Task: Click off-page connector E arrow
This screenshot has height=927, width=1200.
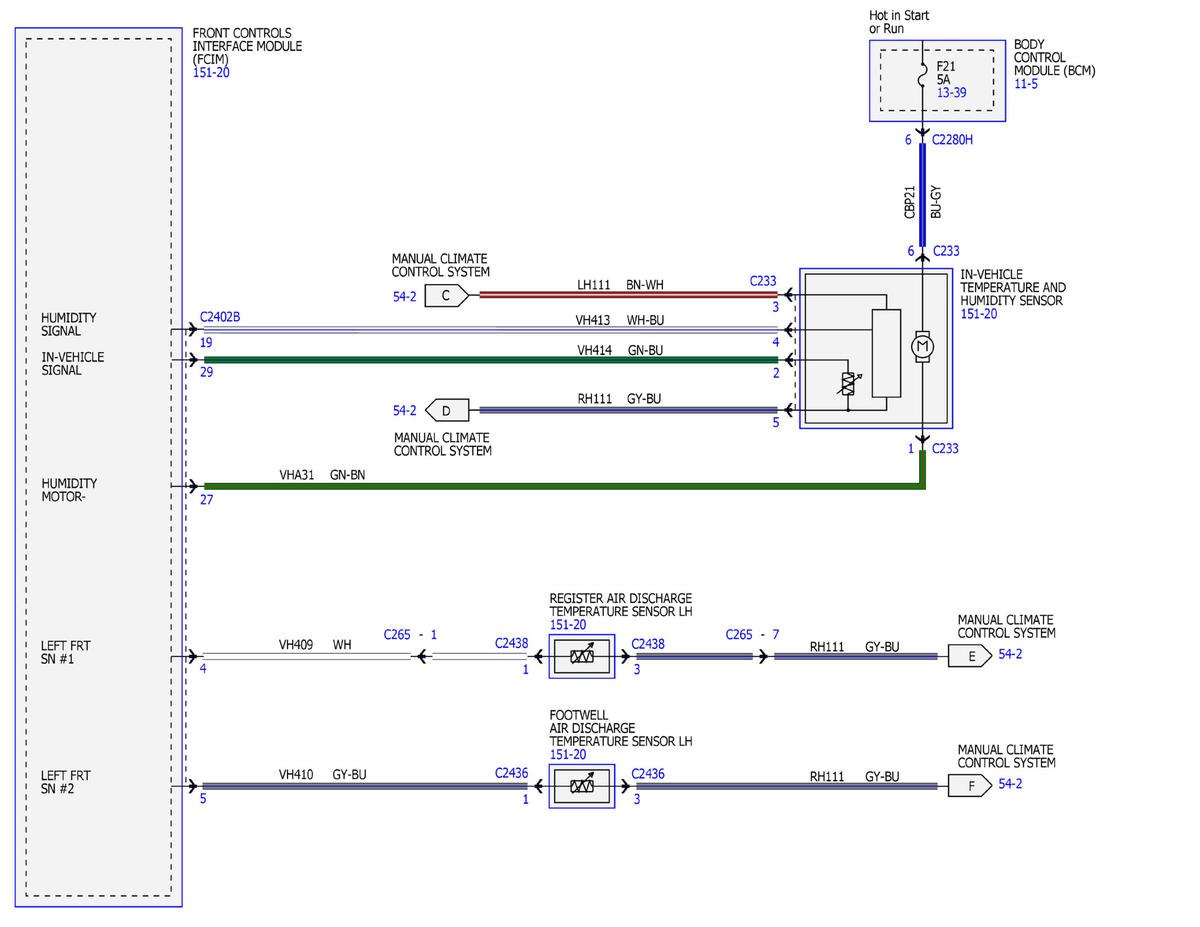Action: 971,657
